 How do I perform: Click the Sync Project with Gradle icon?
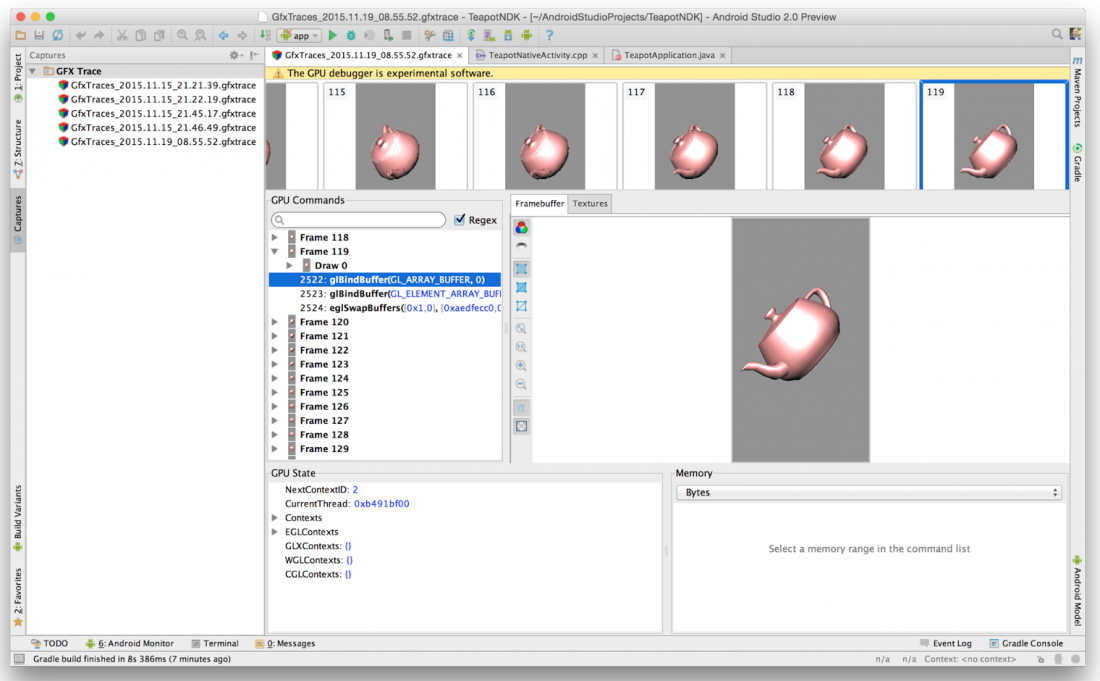[x=471, y=35]
